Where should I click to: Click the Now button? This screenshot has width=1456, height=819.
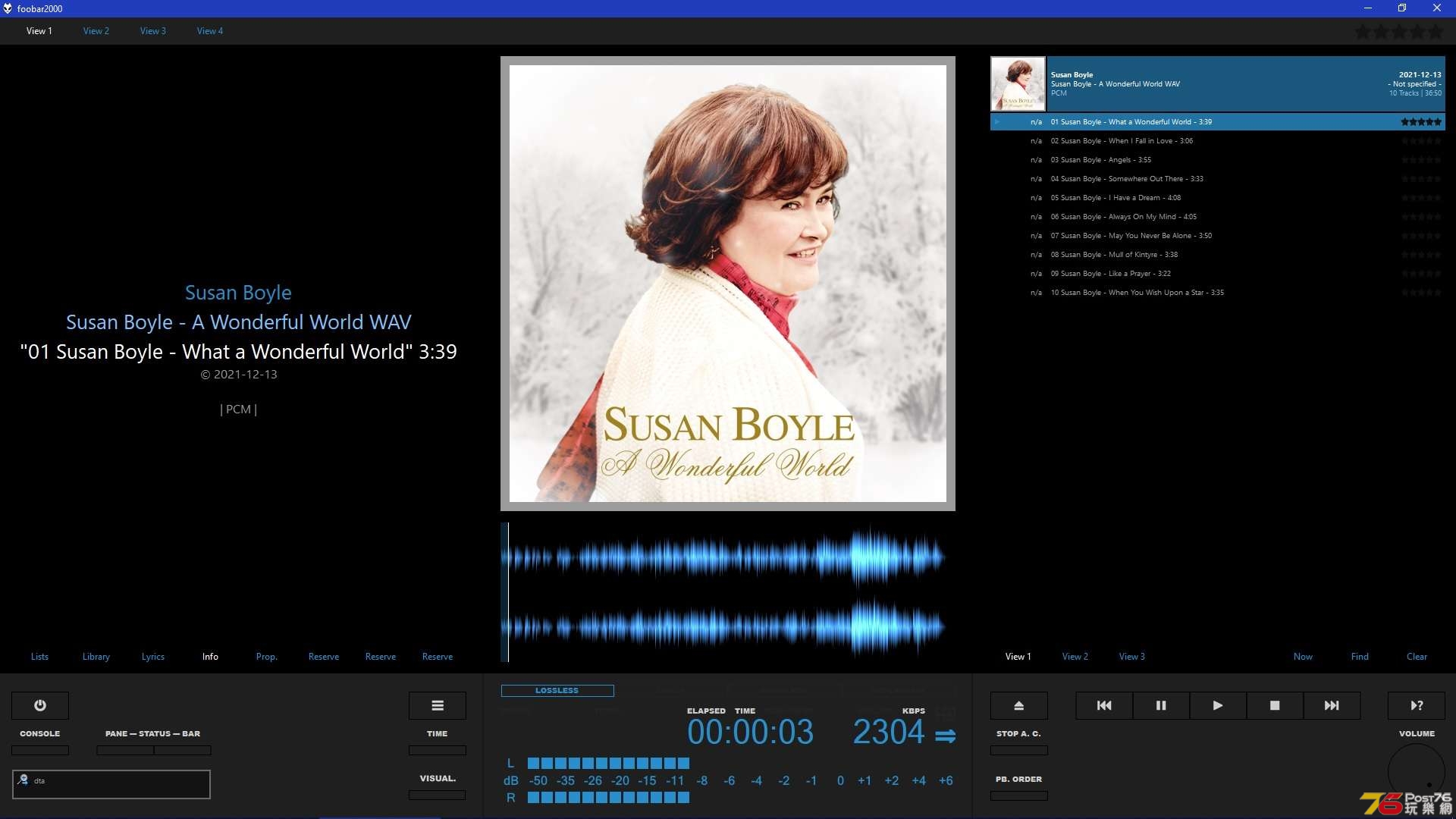(x=1303, y=657)
